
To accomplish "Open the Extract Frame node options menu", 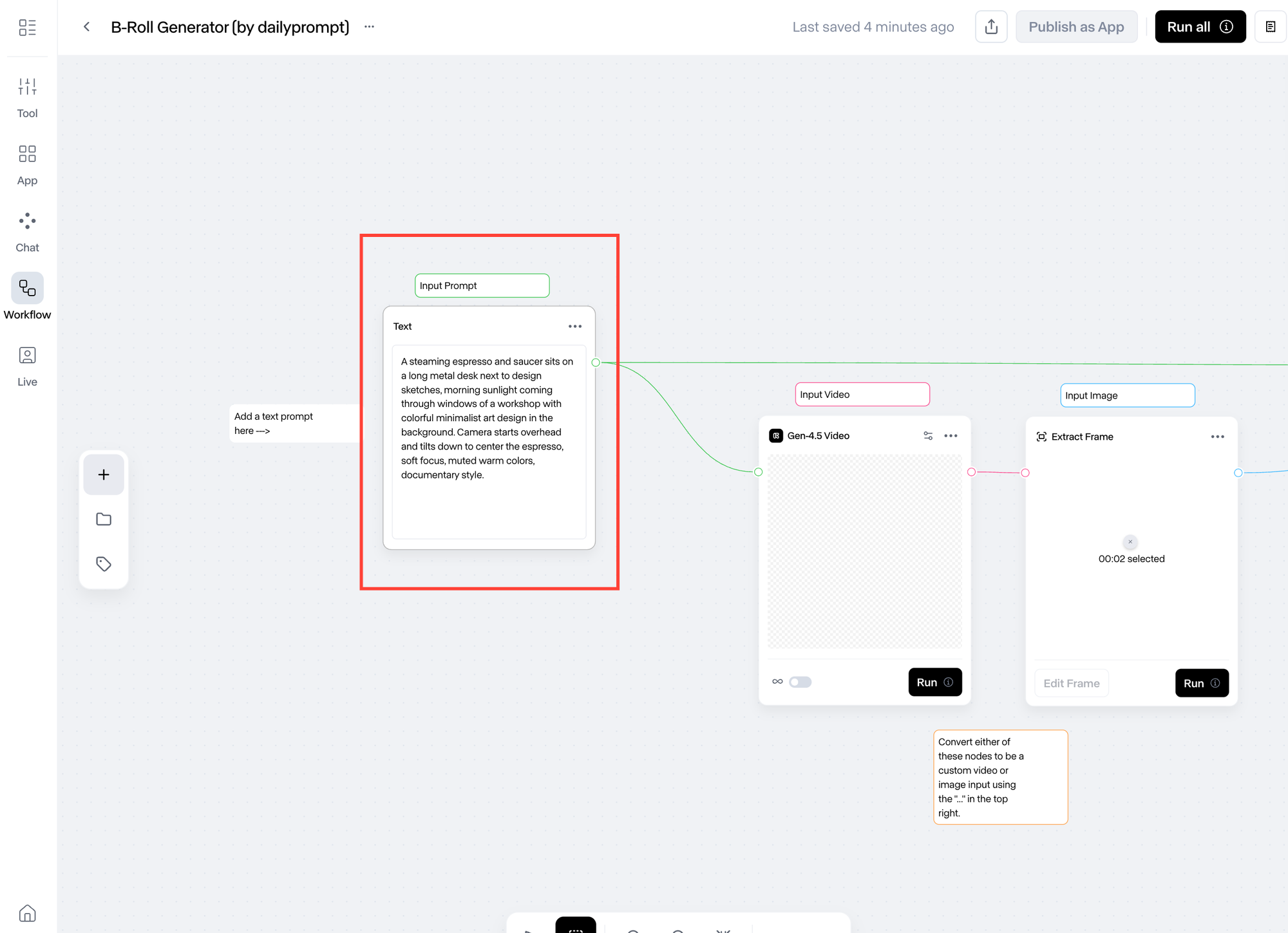I will (1217, 437).
